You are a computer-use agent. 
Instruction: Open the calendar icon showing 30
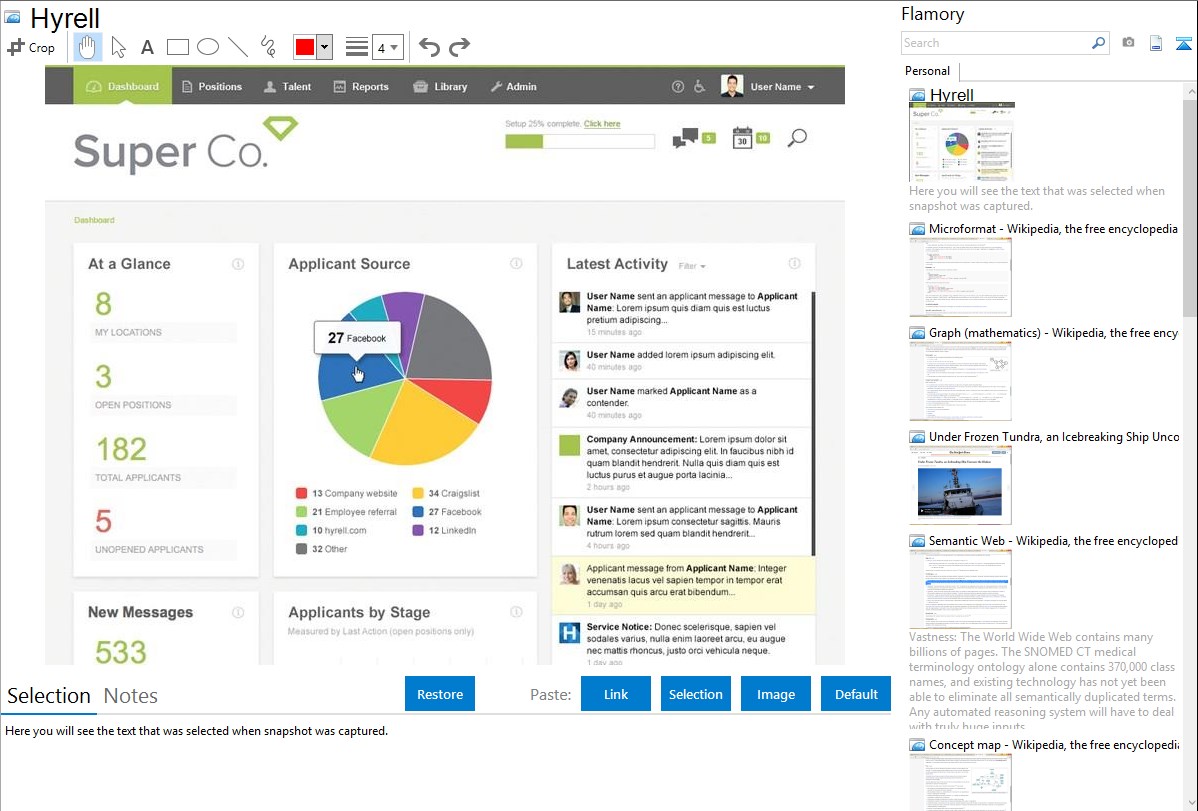pyautogui.click(x=742, y=138)
